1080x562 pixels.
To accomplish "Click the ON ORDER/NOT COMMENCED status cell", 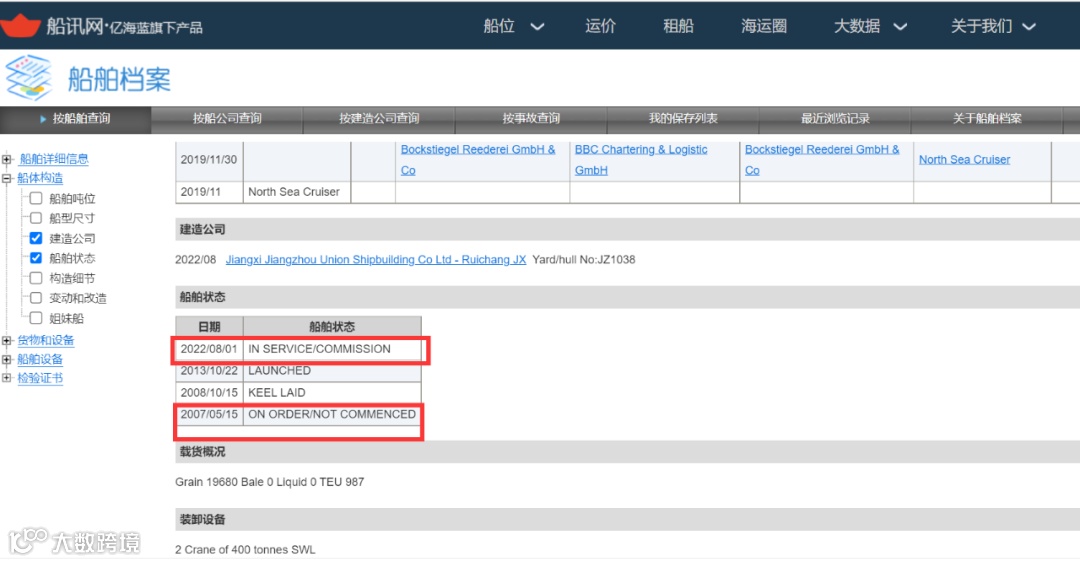I will (332, 415).
